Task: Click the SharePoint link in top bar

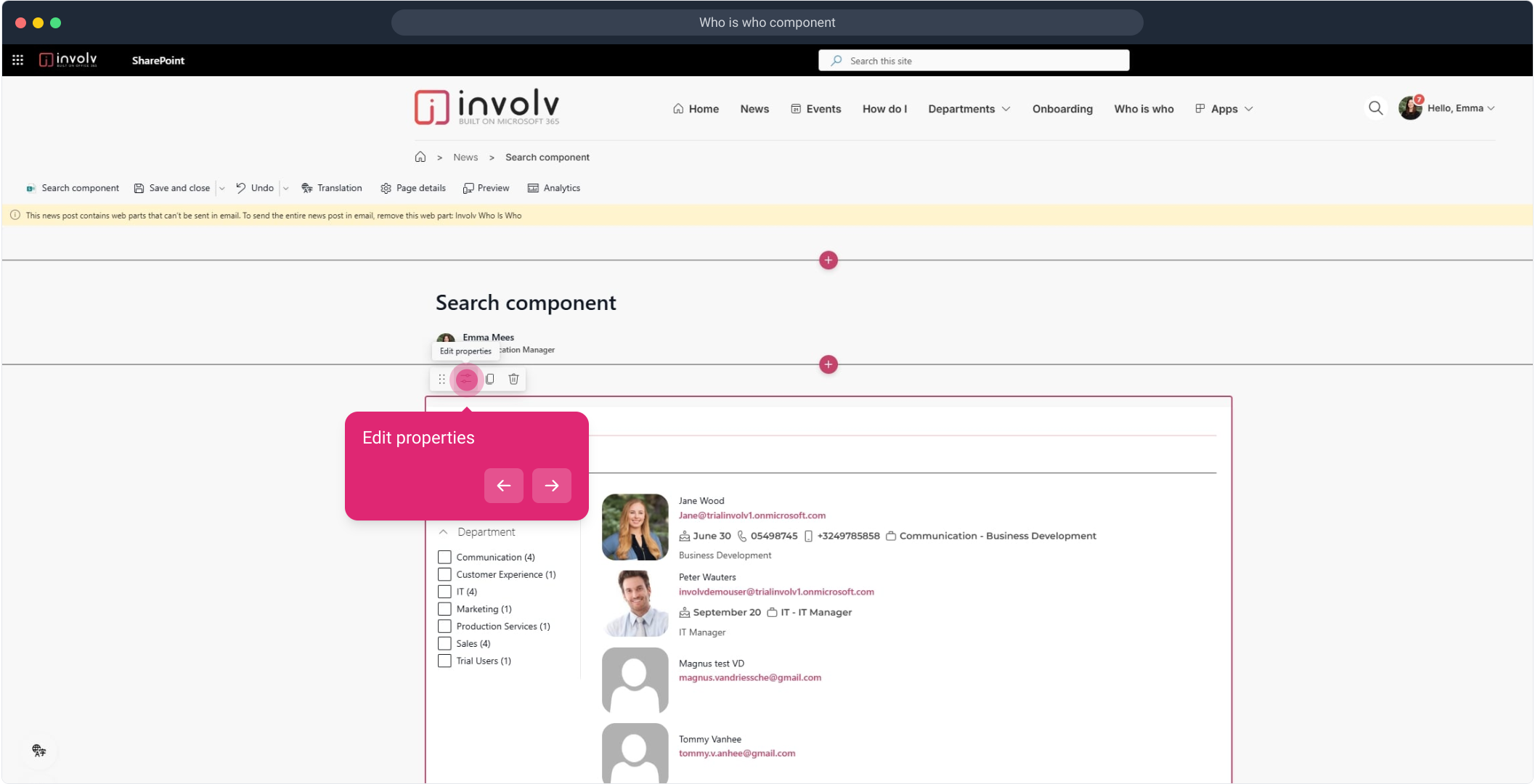Action: click(158, 60)
